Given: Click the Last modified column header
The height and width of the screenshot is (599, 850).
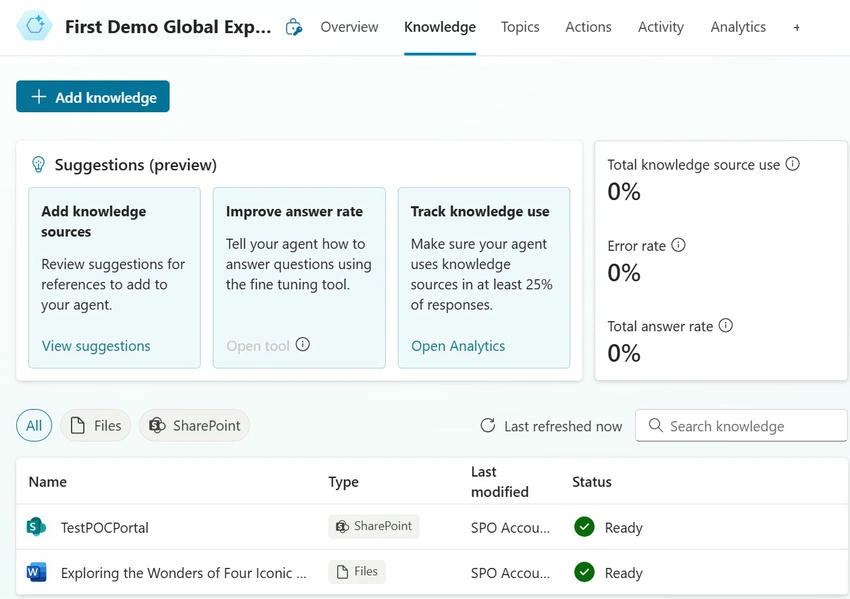Looking at the screenshot, I should click(x=500, y=482).
